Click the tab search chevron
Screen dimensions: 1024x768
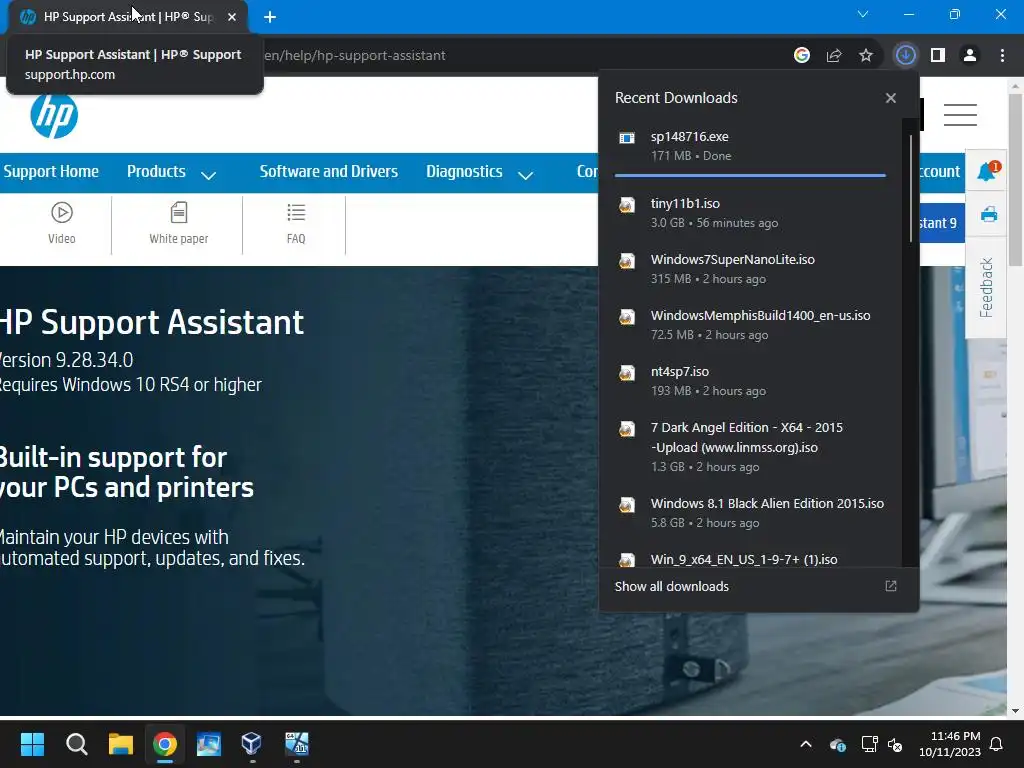863,14
